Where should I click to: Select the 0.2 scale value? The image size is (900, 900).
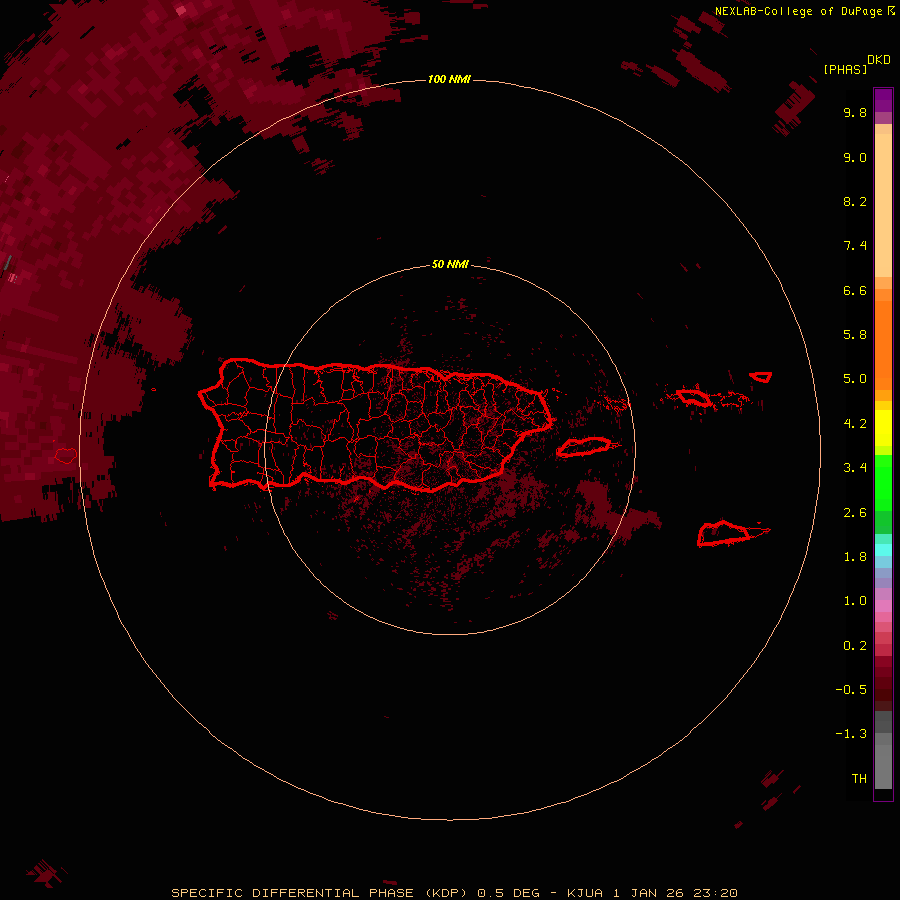click(855, 646)
